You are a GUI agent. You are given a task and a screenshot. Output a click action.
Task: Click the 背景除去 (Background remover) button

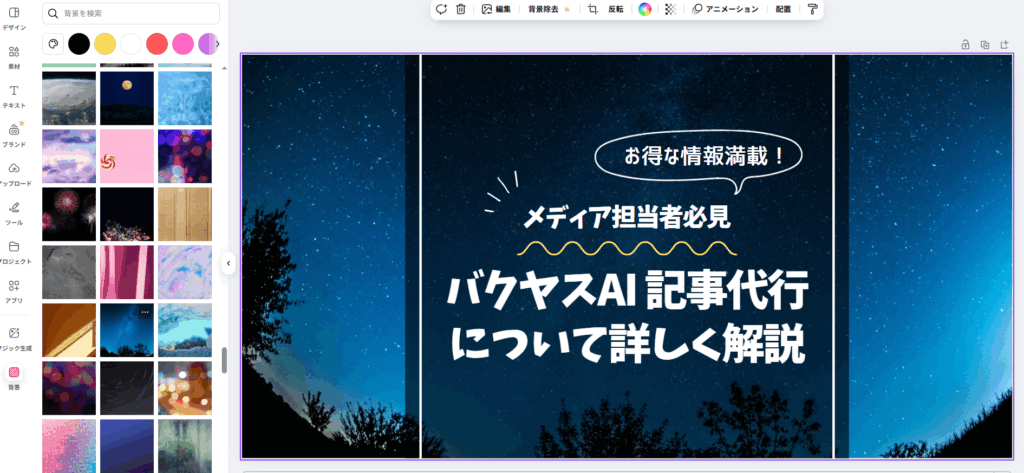pyautogui.click(x=548, y=9)
